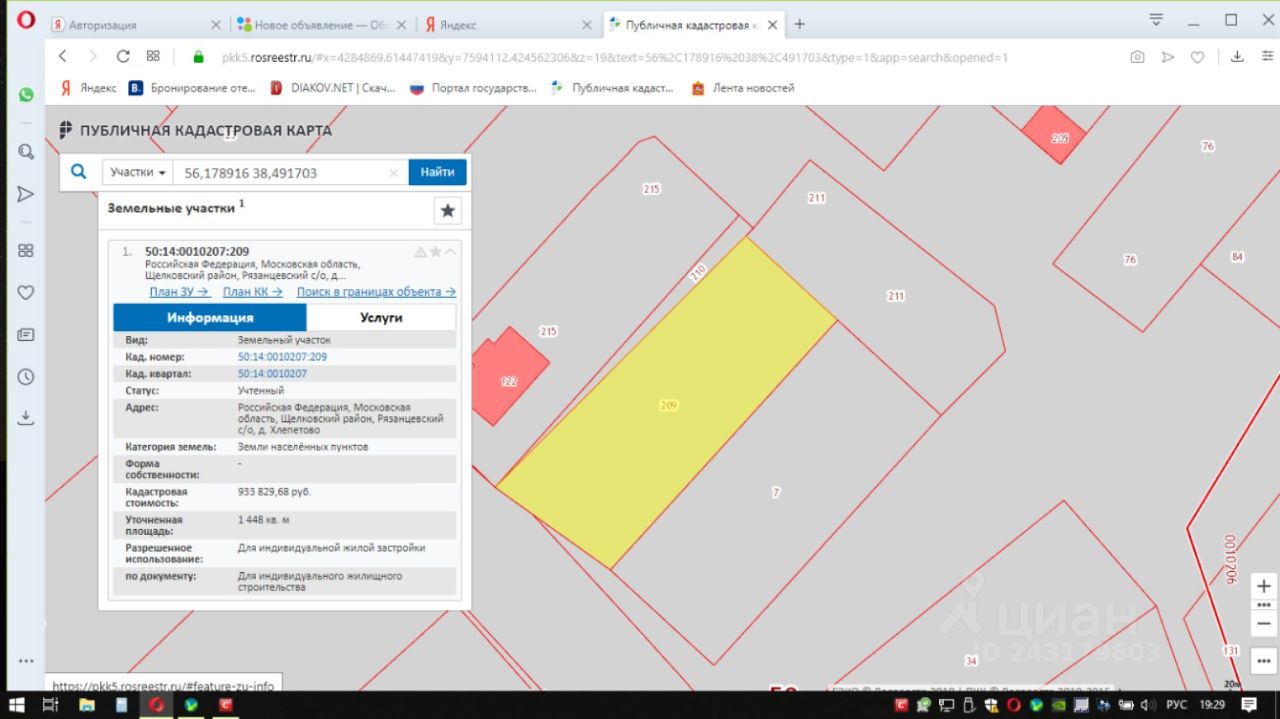The width and height of the screenshot is (1280, 719).
Task: Switch to the Услуги tab
Action: [x=381, y=317]
